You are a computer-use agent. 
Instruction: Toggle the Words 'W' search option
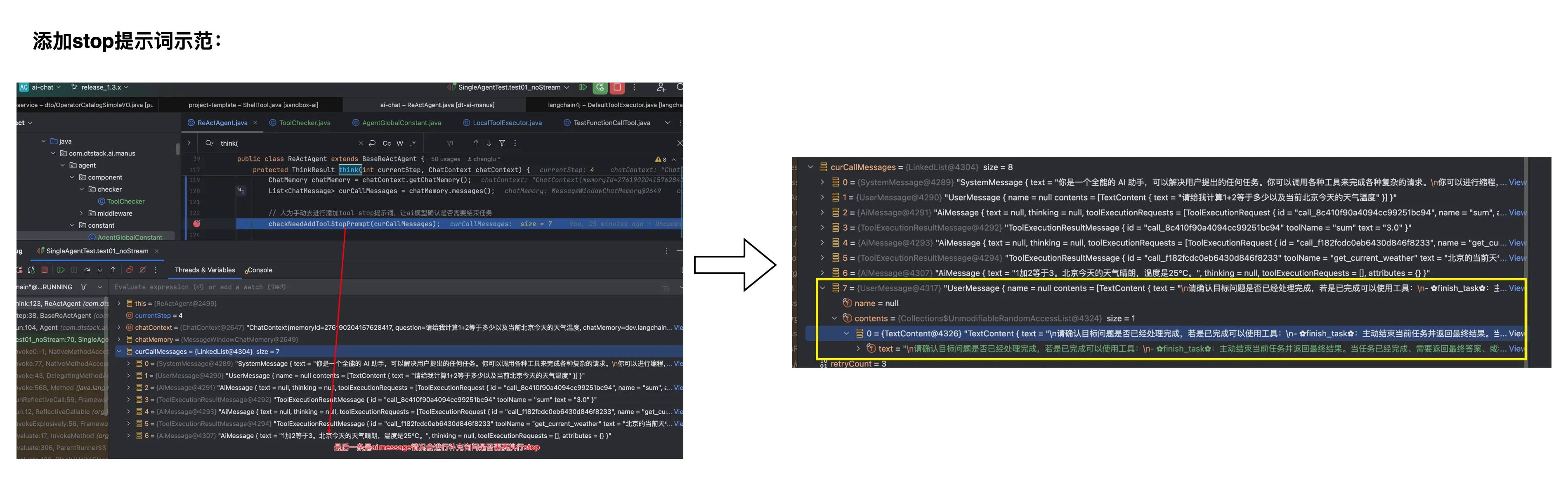point(400,144)
